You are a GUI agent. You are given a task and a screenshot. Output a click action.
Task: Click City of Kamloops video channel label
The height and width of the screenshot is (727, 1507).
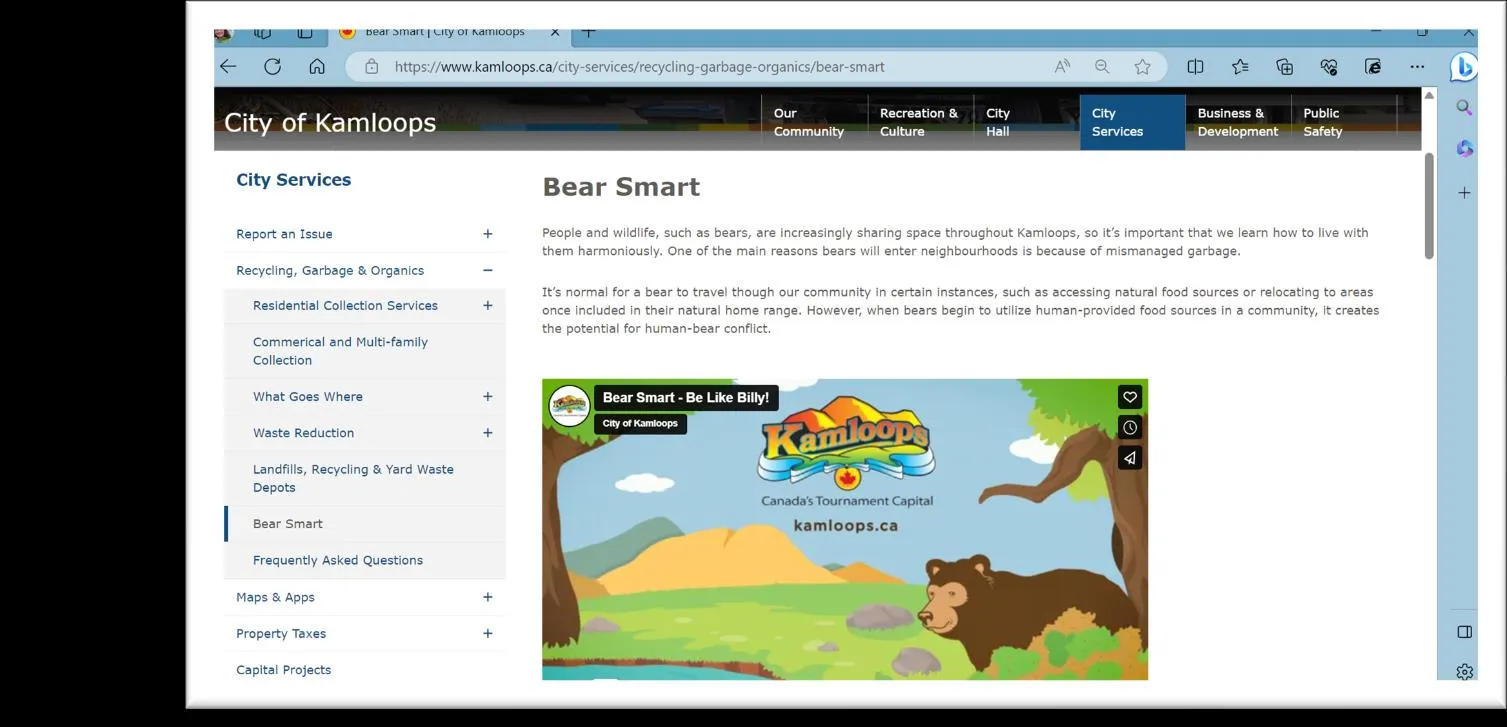[x=640, y=423]
